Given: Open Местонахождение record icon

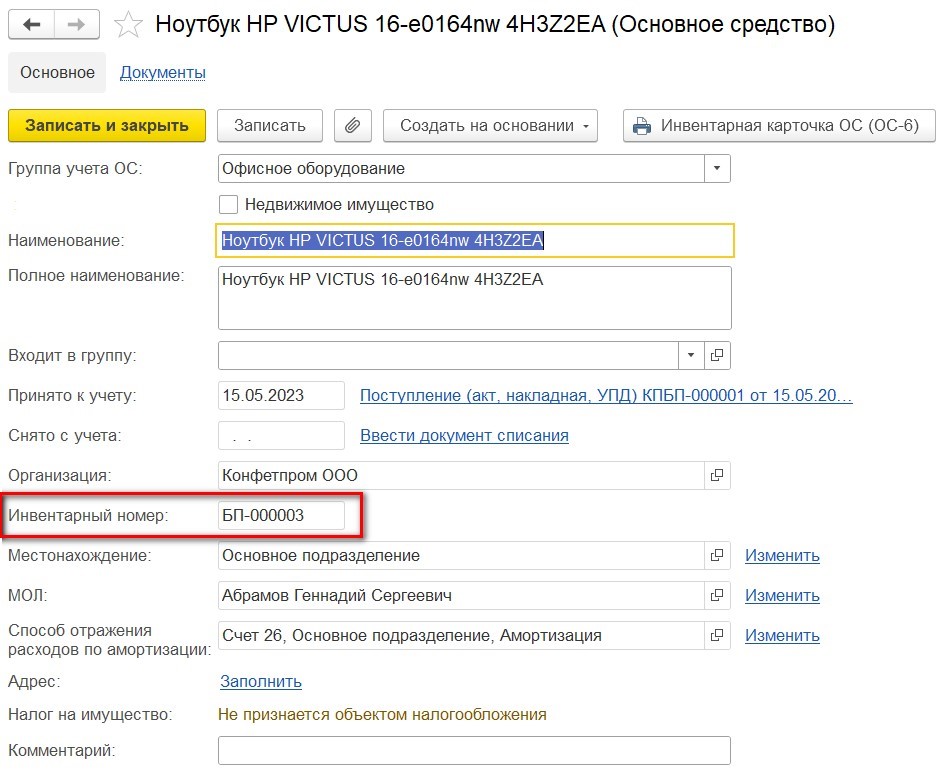Looking at the screenshot, I should tap(717, 555).
